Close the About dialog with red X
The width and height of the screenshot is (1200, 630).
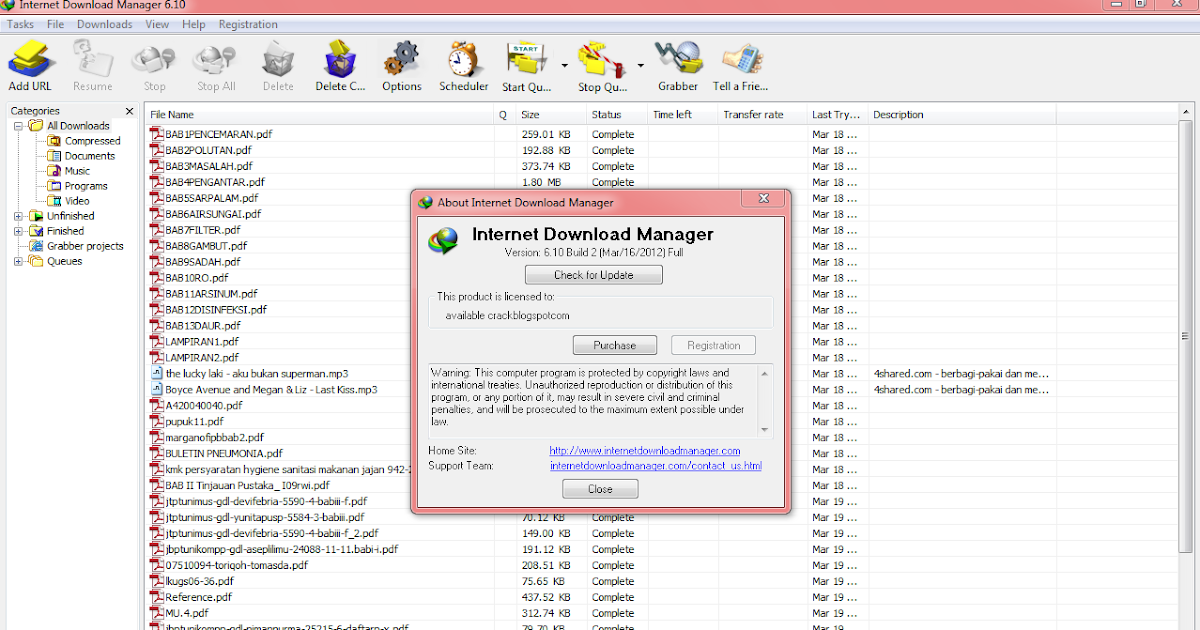click(764, 200)
